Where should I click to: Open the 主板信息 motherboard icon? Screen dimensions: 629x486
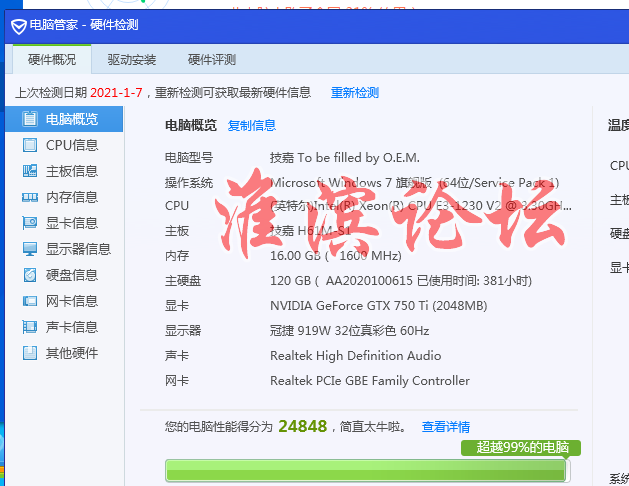(x=30, y=171)
